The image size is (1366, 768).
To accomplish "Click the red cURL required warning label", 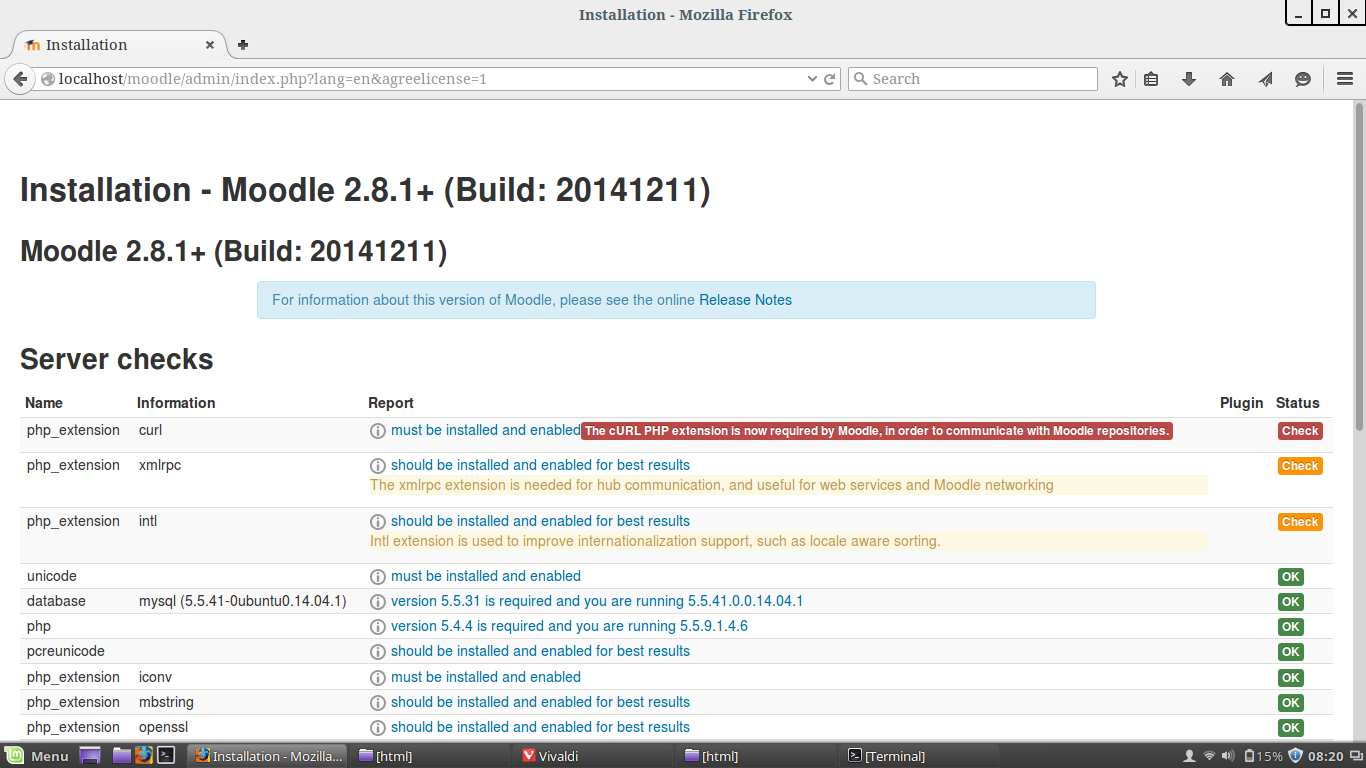I will tap(877, 431).
